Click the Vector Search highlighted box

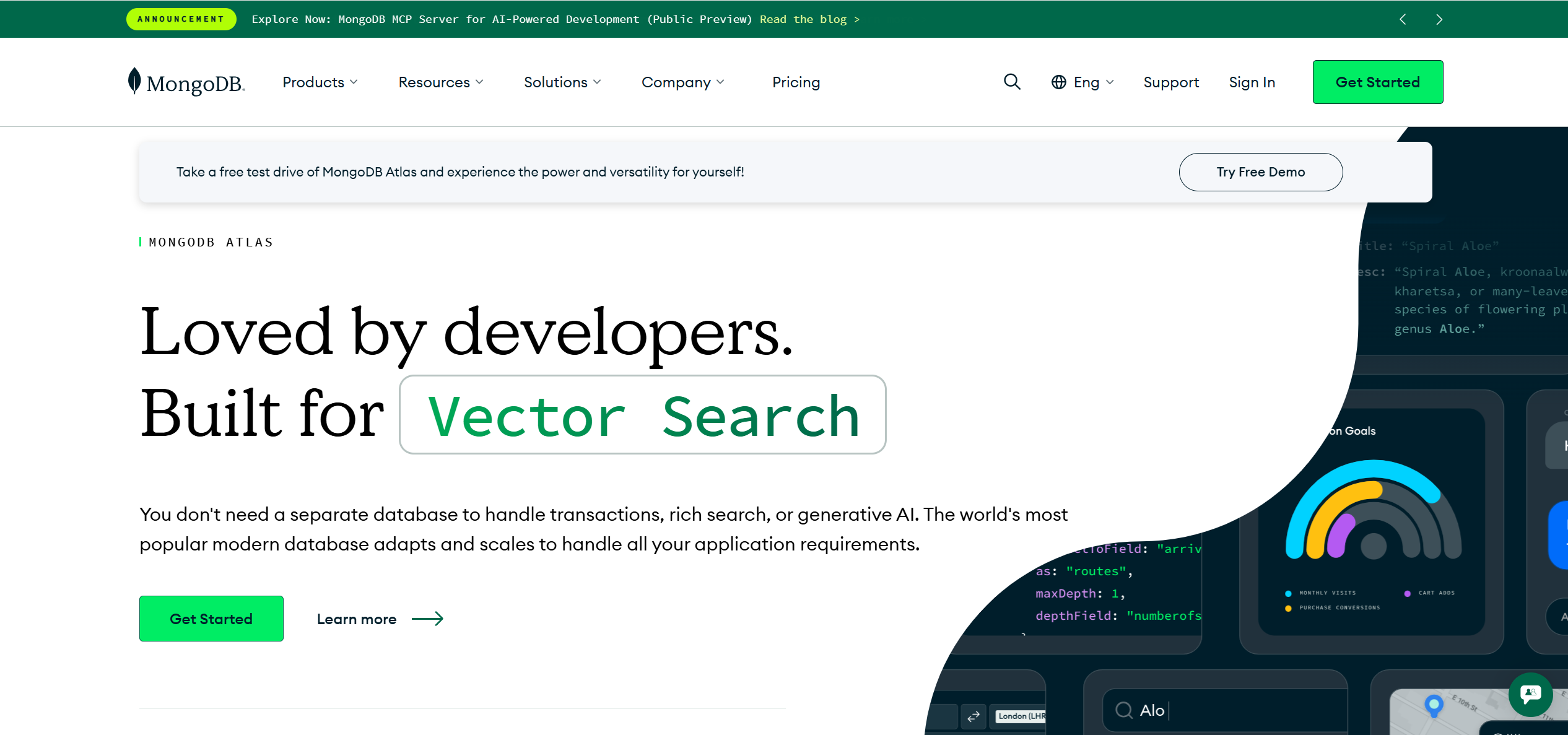pyautogui.click(x=643, y=415)
